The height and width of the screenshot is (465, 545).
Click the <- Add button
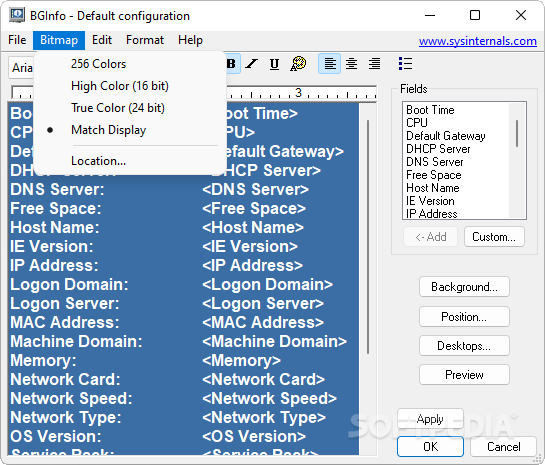pyautogui.click(x=430, y=237)
